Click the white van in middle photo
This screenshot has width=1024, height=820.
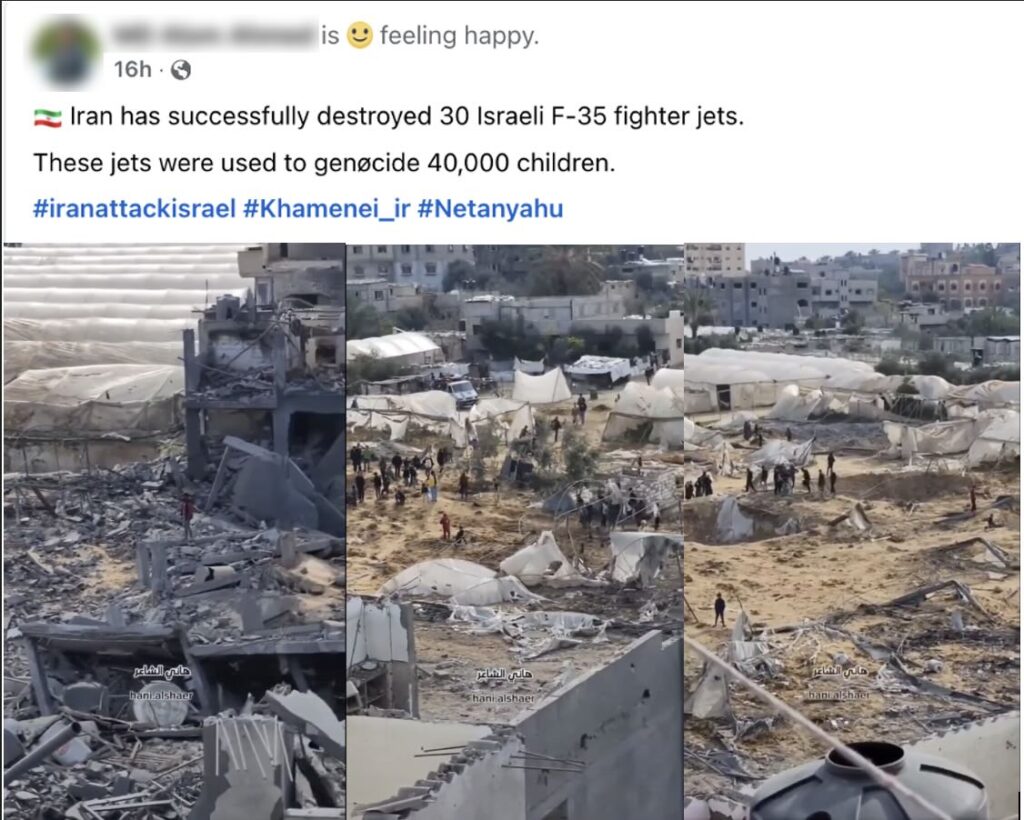point(463,394)
